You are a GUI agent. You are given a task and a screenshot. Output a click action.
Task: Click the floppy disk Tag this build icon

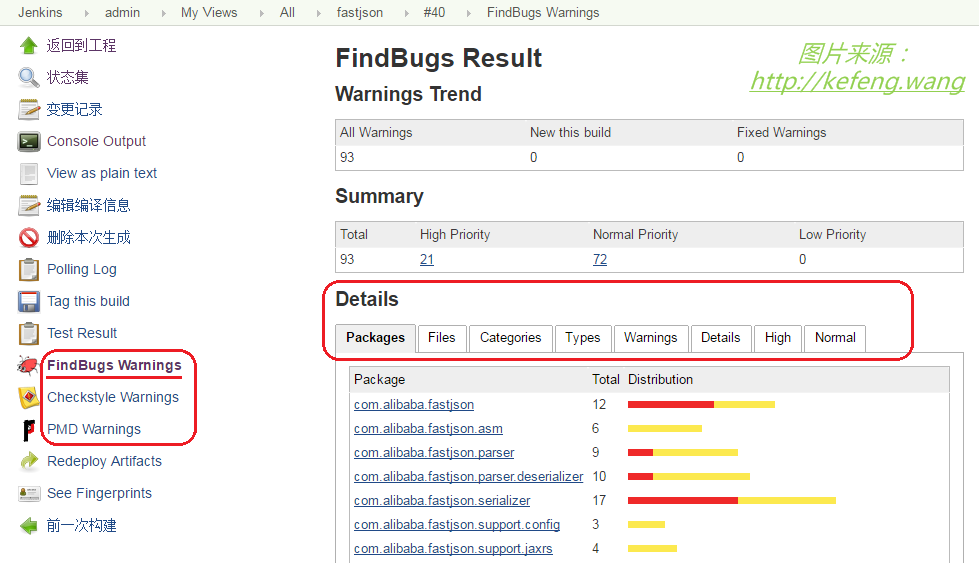pos(29,301)
